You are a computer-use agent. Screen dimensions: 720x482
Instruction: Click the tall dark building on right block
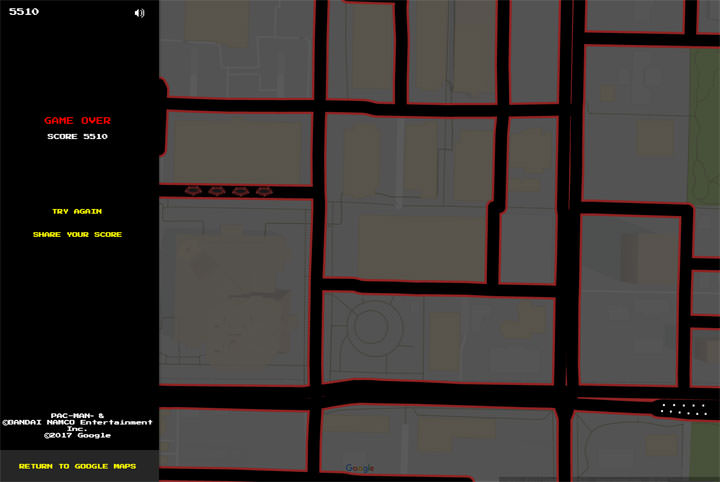[629, 257]
